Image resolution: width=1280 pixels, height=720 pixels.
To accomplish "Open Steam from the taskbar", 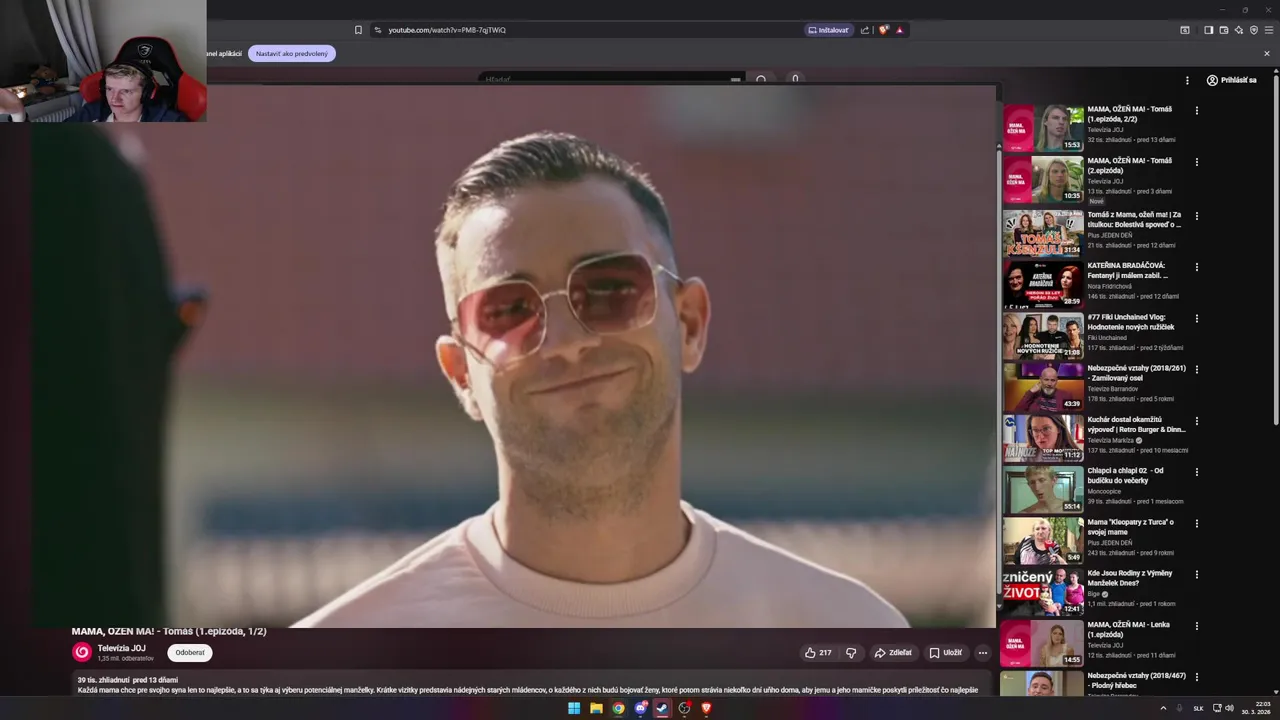I will click(662, 708).
